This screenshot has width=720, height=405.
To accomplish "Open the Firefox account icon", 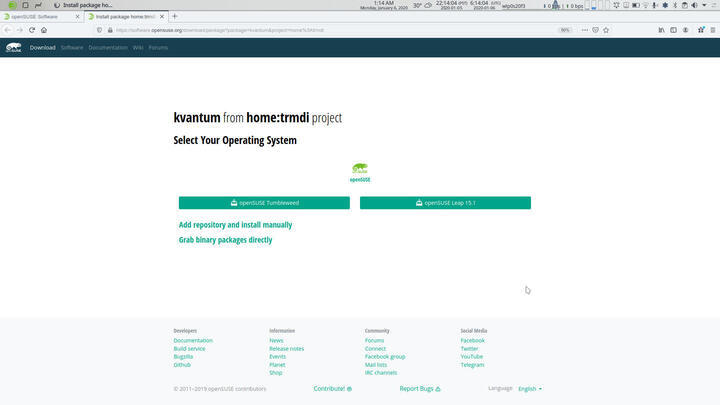I will tap(686, 30).
